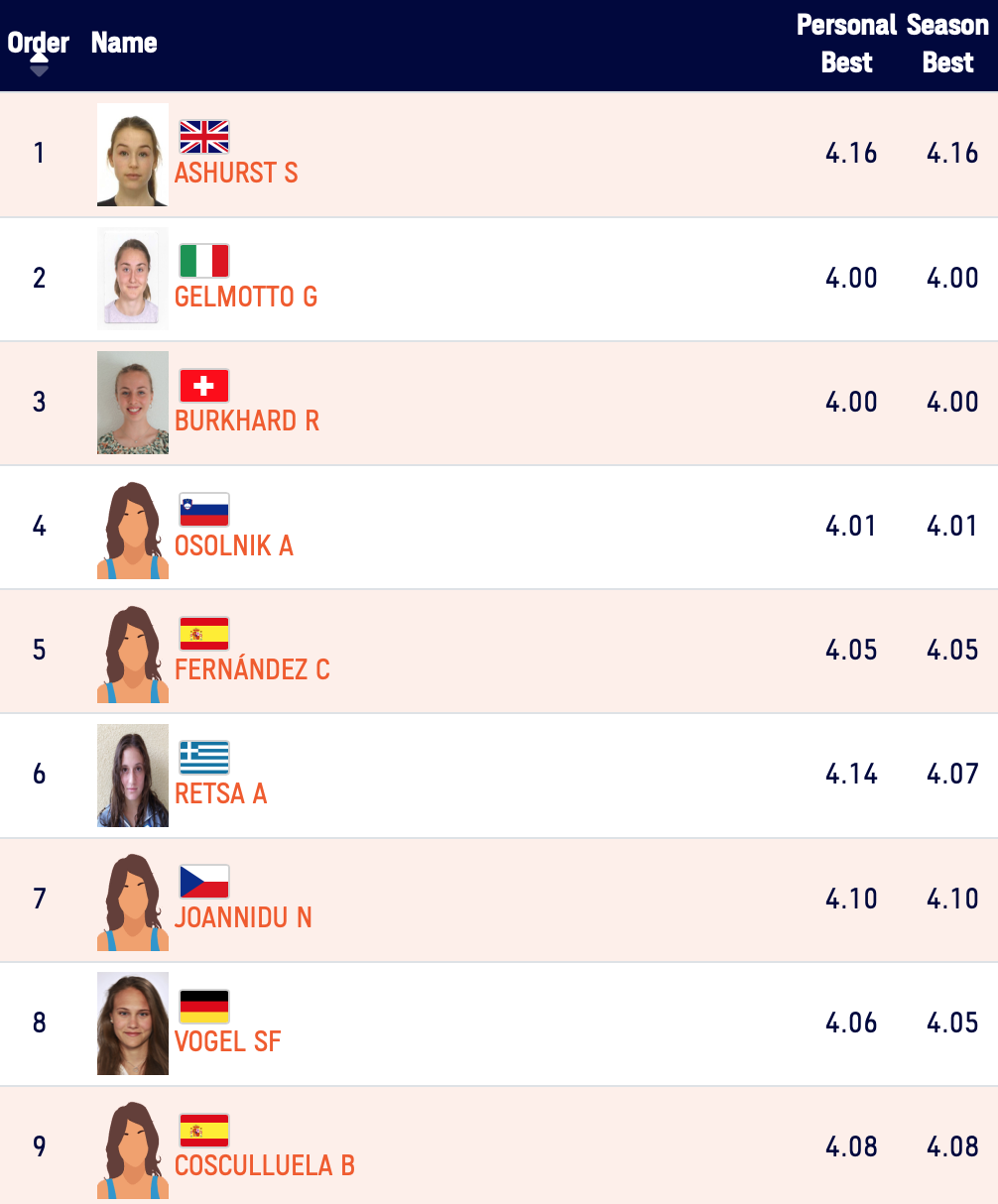
Task: Click the Greek flag above Retsa
Action: (x=204, y=758)
